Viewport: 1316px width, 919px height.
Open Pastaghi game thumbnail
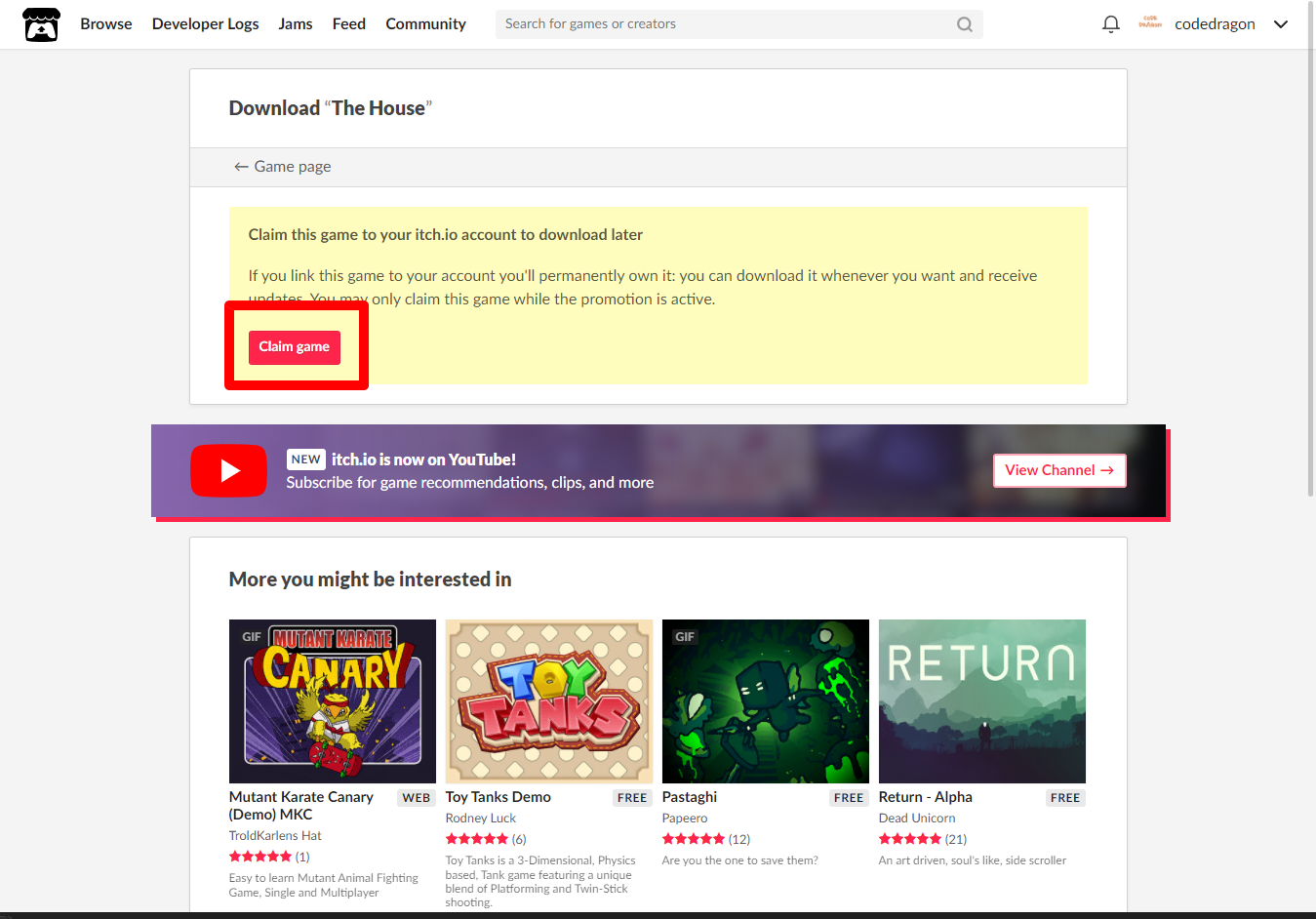[766, 701]
